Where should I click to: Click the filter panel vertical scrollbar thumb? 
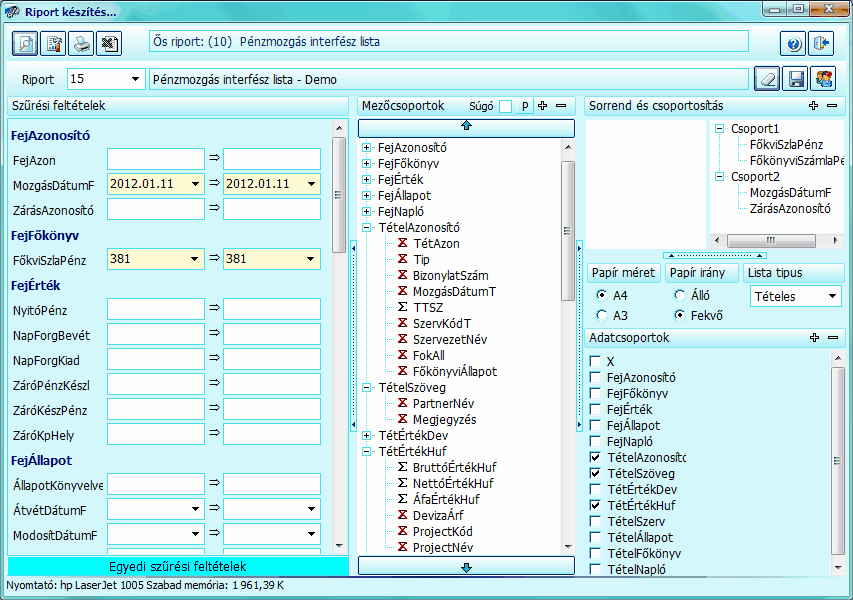tap(339, 195)
